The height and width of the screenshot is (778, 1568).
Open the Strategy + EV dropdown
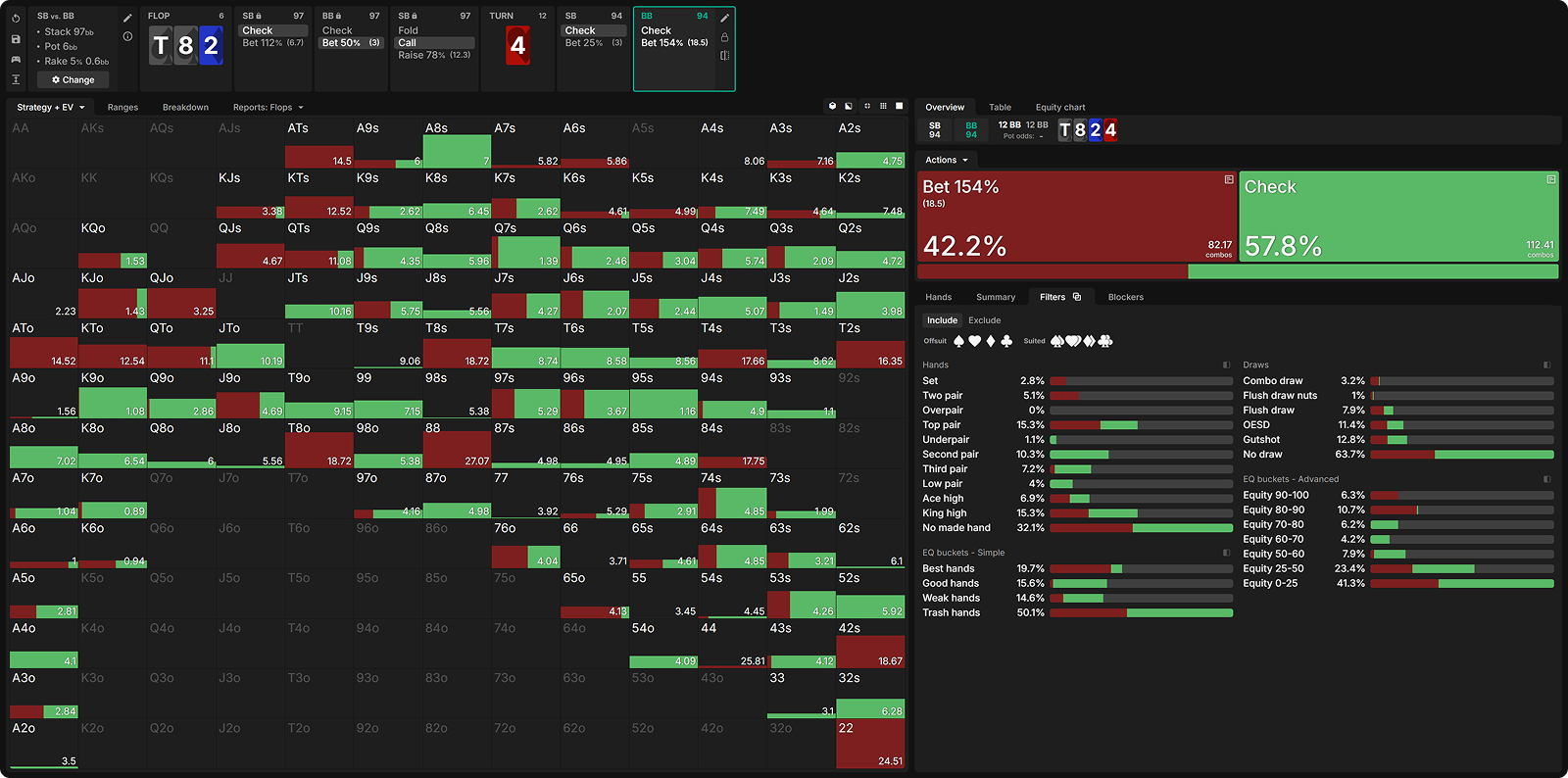(x=50, y=108)
